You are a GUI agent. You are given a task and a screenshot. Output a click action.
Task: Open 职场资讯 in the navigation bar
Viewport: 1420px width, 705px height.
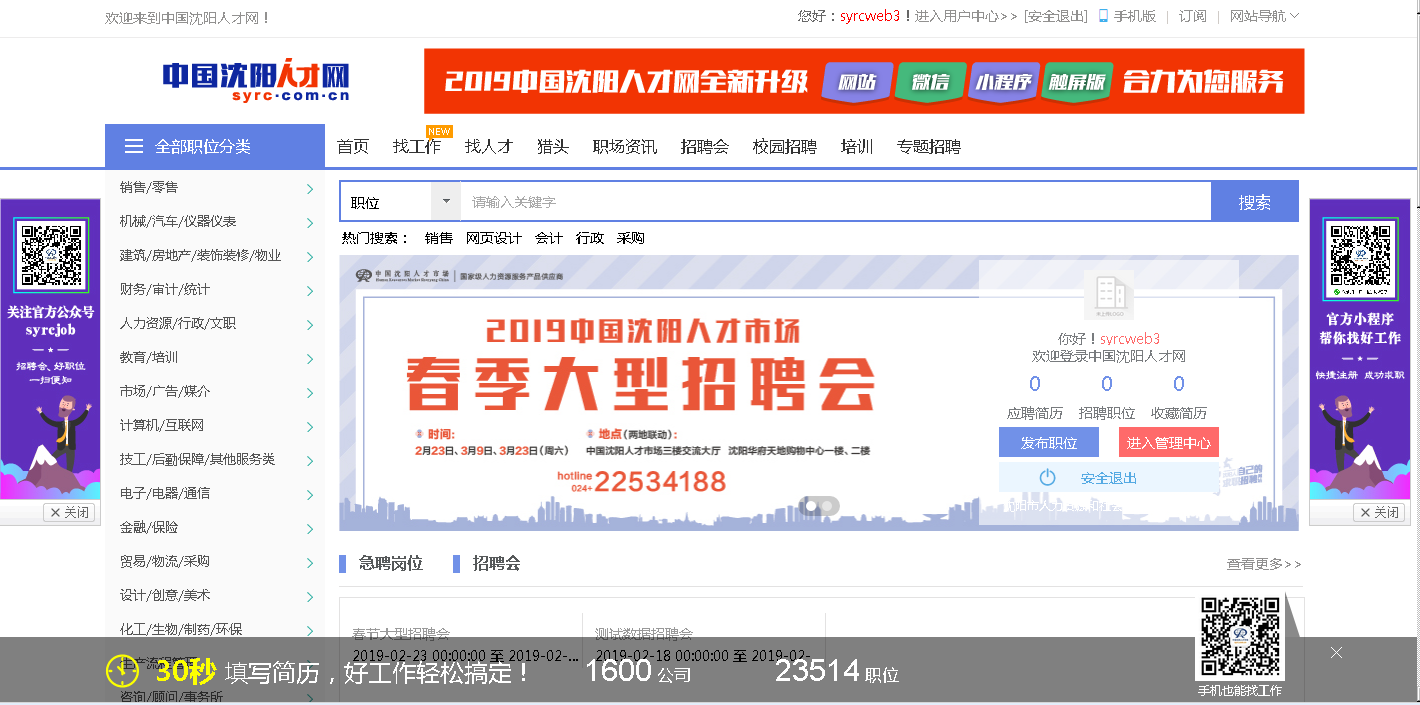(625, 147)
